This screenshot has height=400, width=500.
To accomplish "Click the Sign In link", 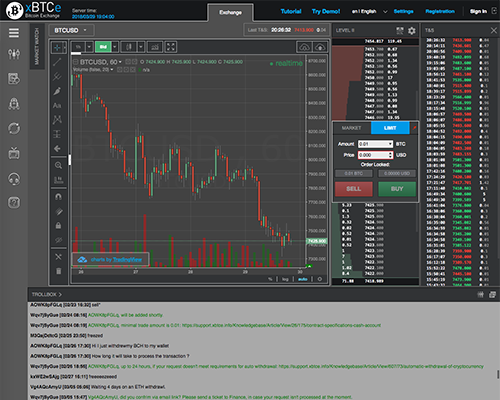I will [x=478, y=11].
